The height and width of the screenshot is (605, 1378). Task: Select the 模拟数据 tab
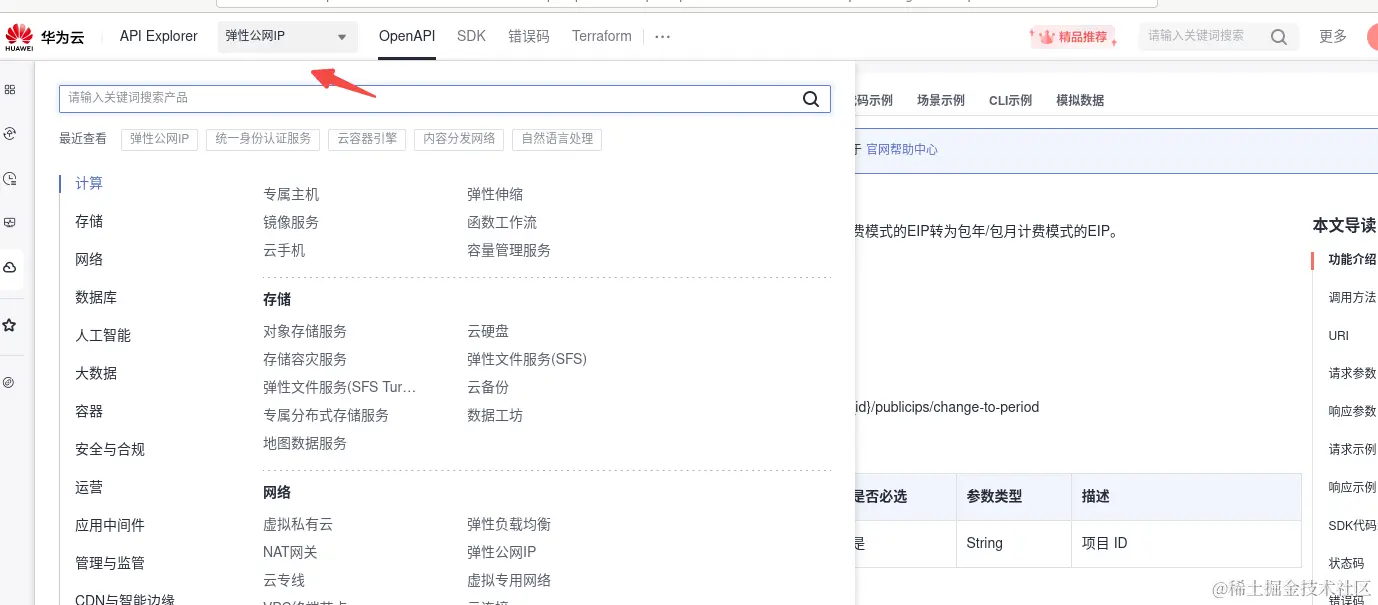coord(1080,100)
